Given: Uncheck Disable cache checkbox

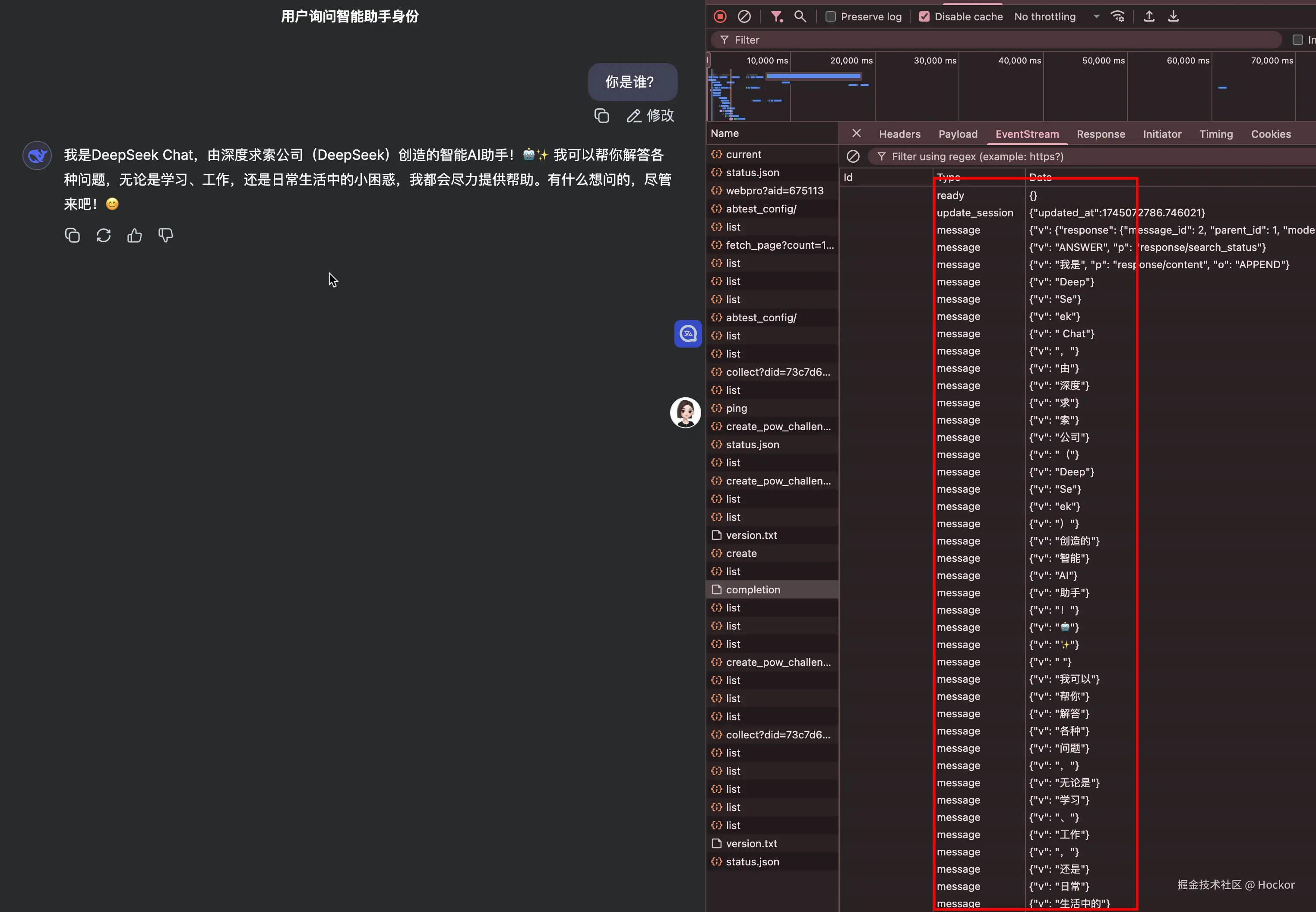Looking at the screenshot, I should (924, 16).
